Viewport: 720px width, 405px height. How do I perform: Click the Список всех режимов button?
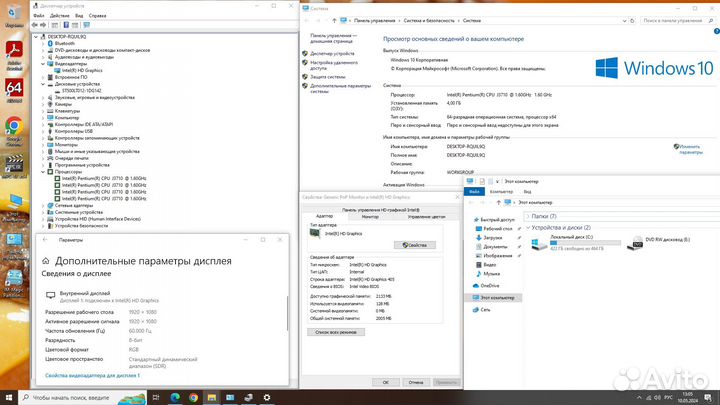(336, 332)
